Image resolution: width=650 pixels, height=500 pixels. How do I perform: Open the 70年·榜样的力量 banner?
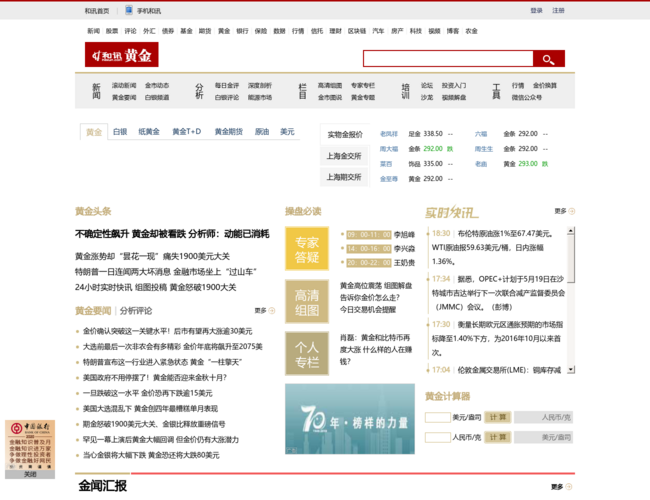(x=350, y=419)
